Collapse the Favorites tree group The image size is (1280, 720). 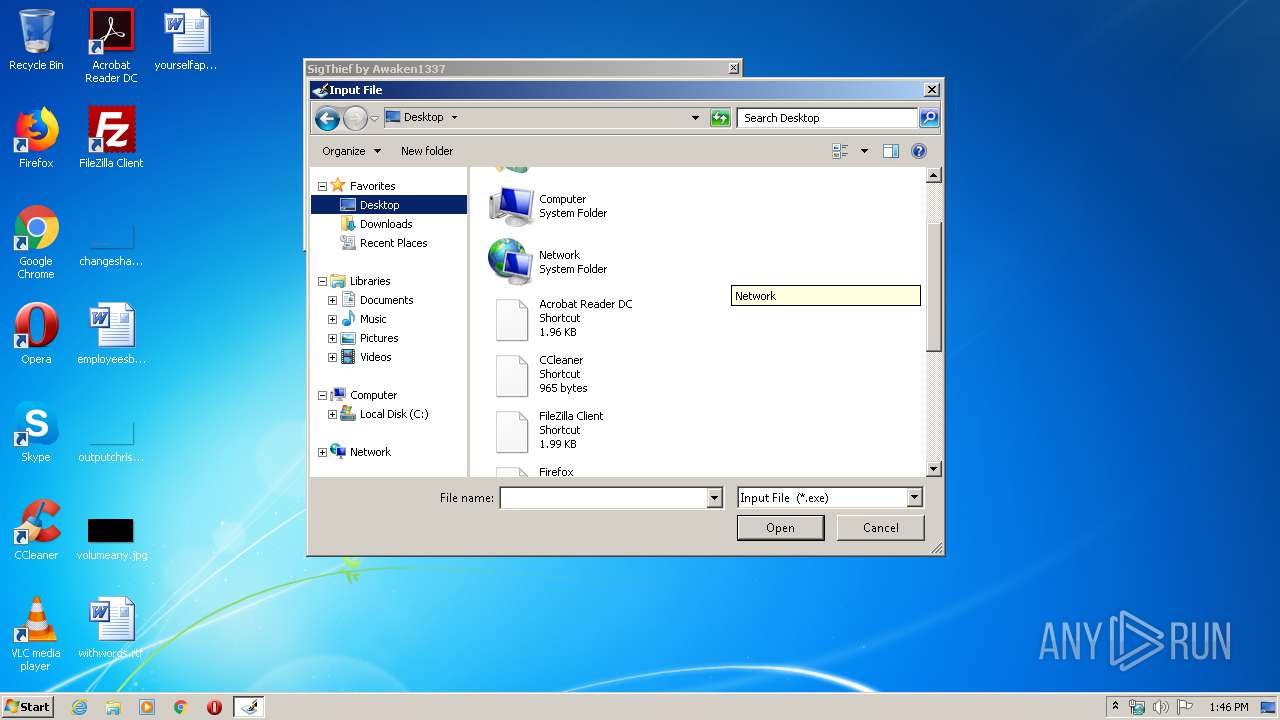[x=322, y=186]
